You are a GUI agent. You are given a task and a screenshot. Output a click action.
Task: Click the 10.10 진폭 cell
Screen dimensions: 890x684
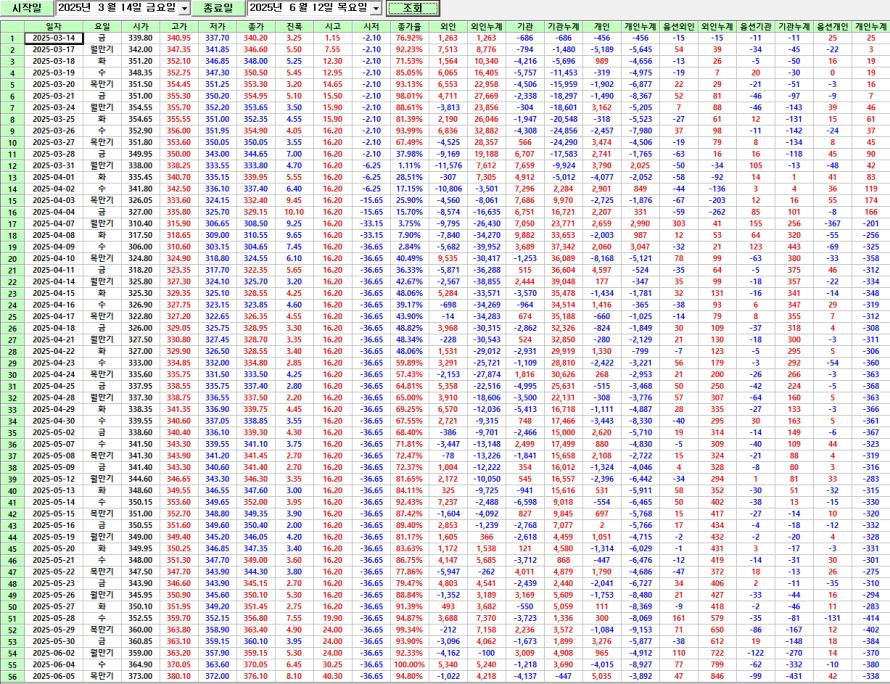(294, 212)
